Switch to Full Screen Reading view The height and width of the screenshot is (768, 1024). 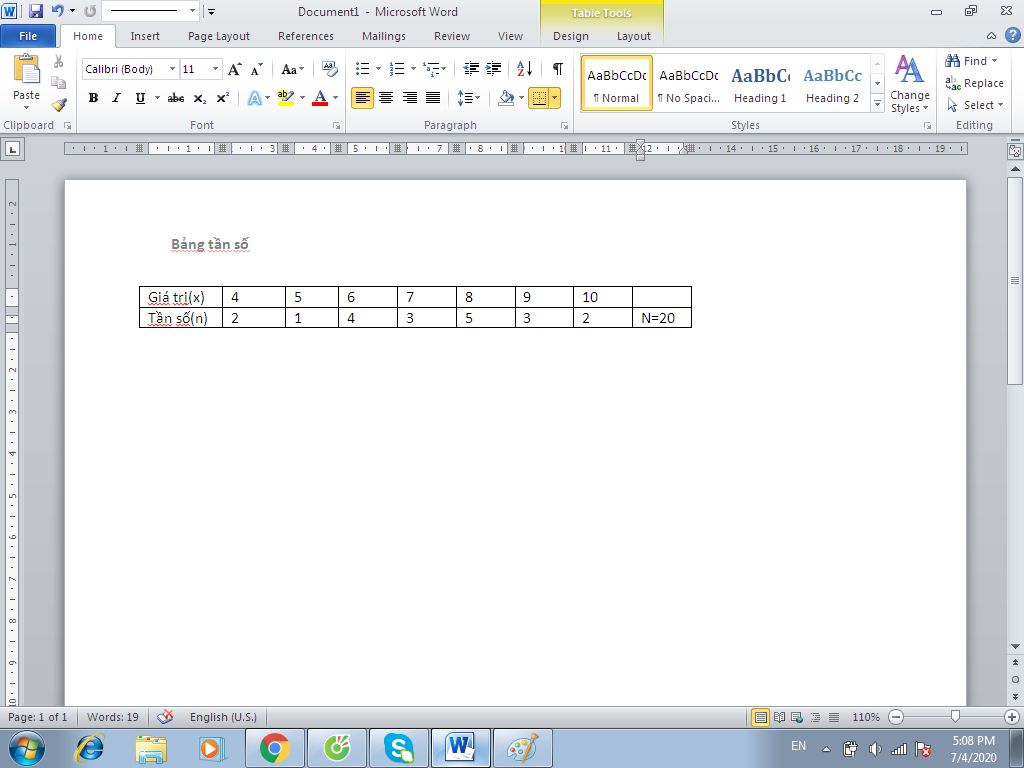(x=779, y=717)
